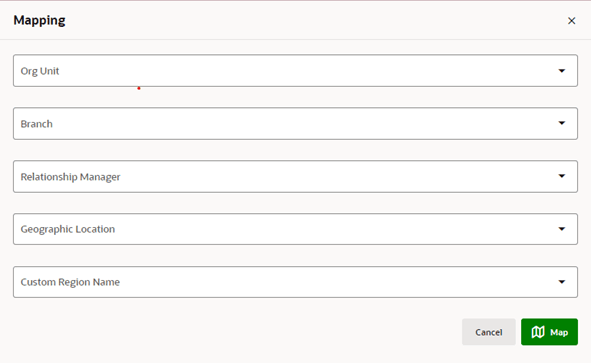This screenshot has width=591, height=363.
Task: Open the Branch dropdown arrow
Action: point(562,123)
